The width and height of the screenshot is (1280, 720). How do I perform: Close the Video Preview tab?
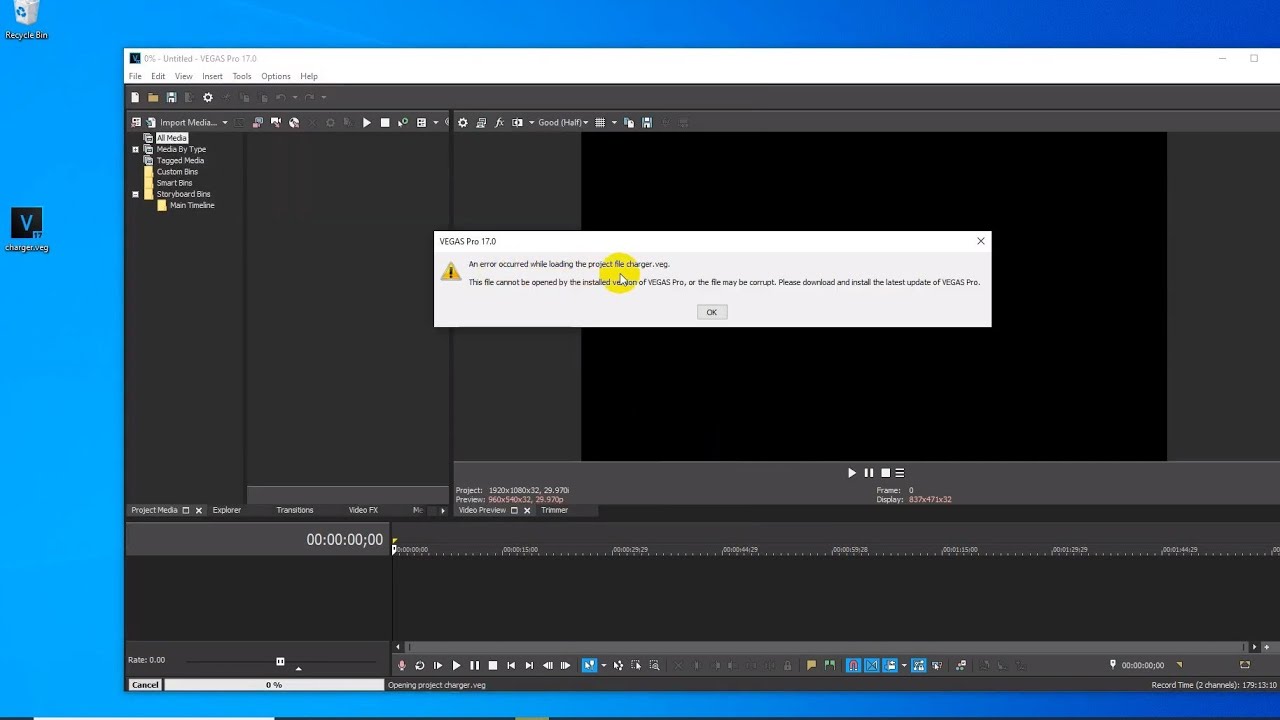point(527,510)
